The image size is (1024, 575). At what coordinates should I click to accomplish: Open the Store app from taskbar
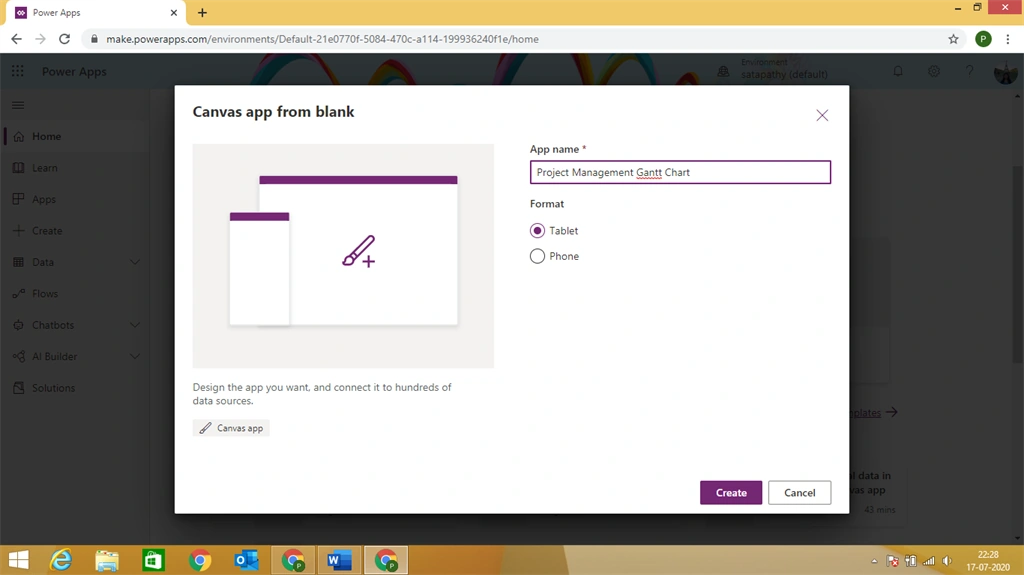[x=153, y=560]
